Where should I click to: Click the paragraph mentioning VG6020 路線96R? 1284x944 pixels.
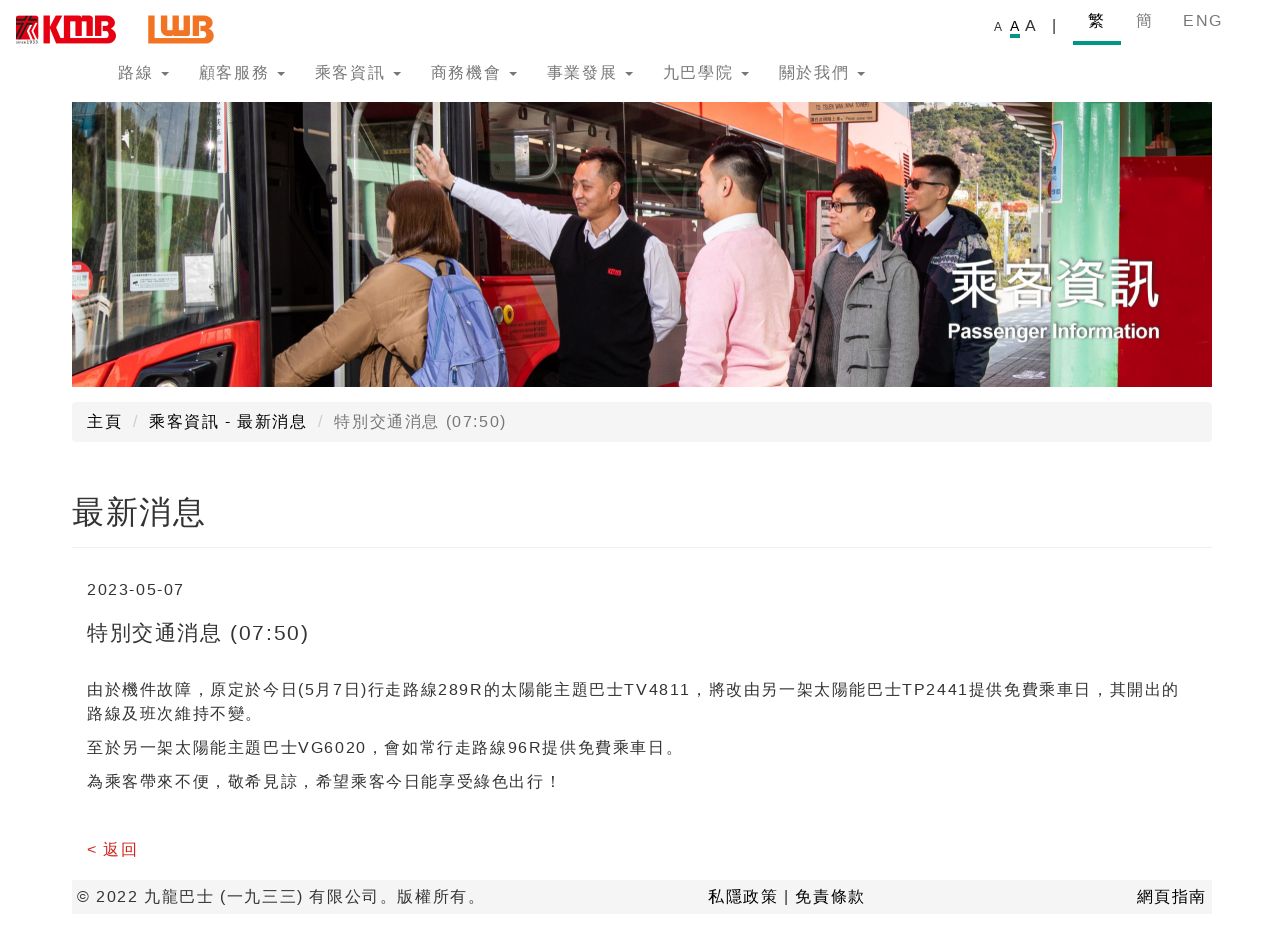pyautogui.click(x=384, y=748)
